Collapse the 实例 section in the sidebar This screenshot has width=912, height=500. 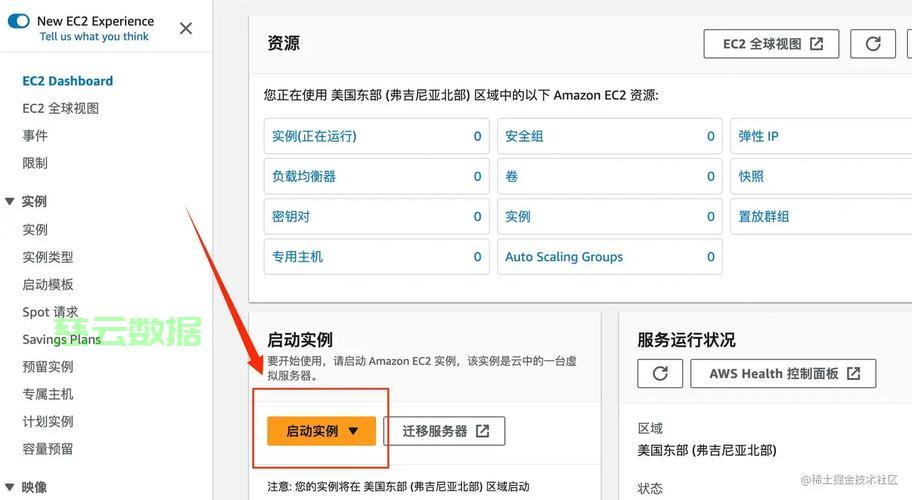(9, 201)
